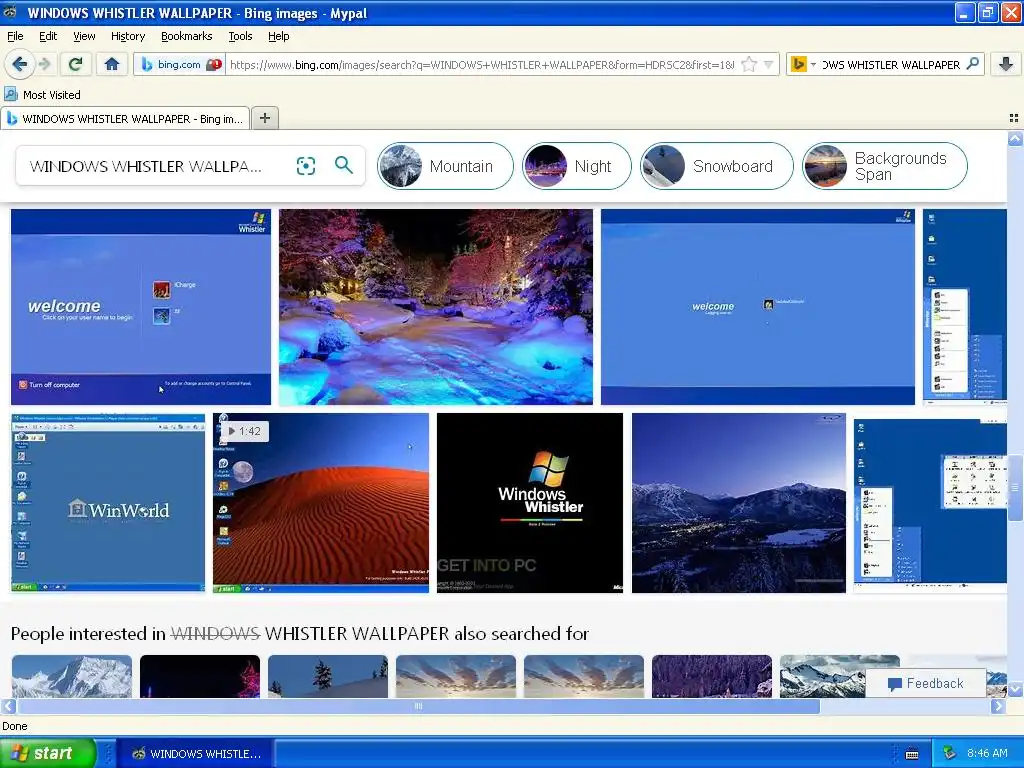Select the WINDOWS WHISTLER WALLPAPER Bing tab
This screenshot has width=1024, height=768.
[125, 118]
